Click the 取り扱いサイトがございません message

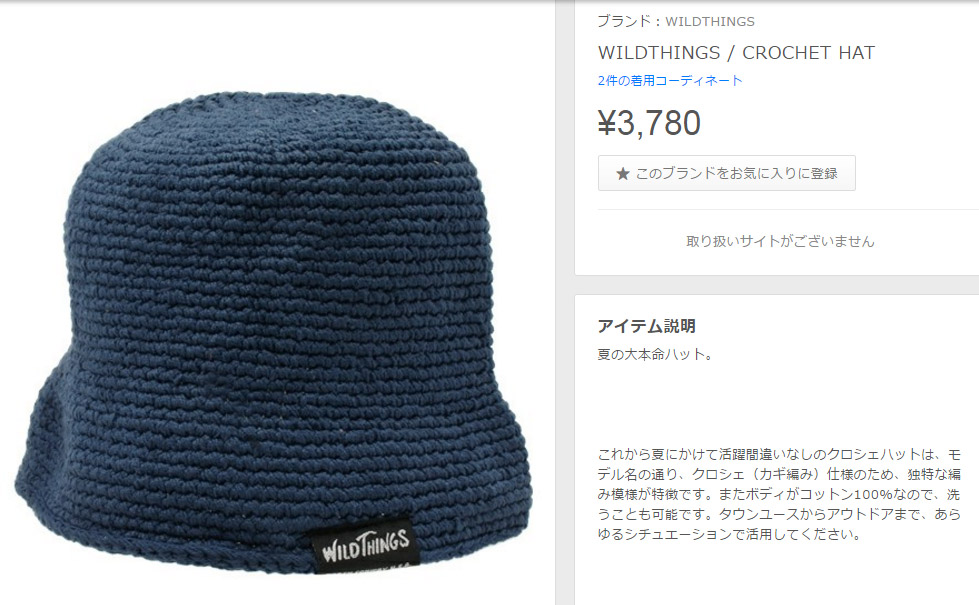tap(780, 242)
